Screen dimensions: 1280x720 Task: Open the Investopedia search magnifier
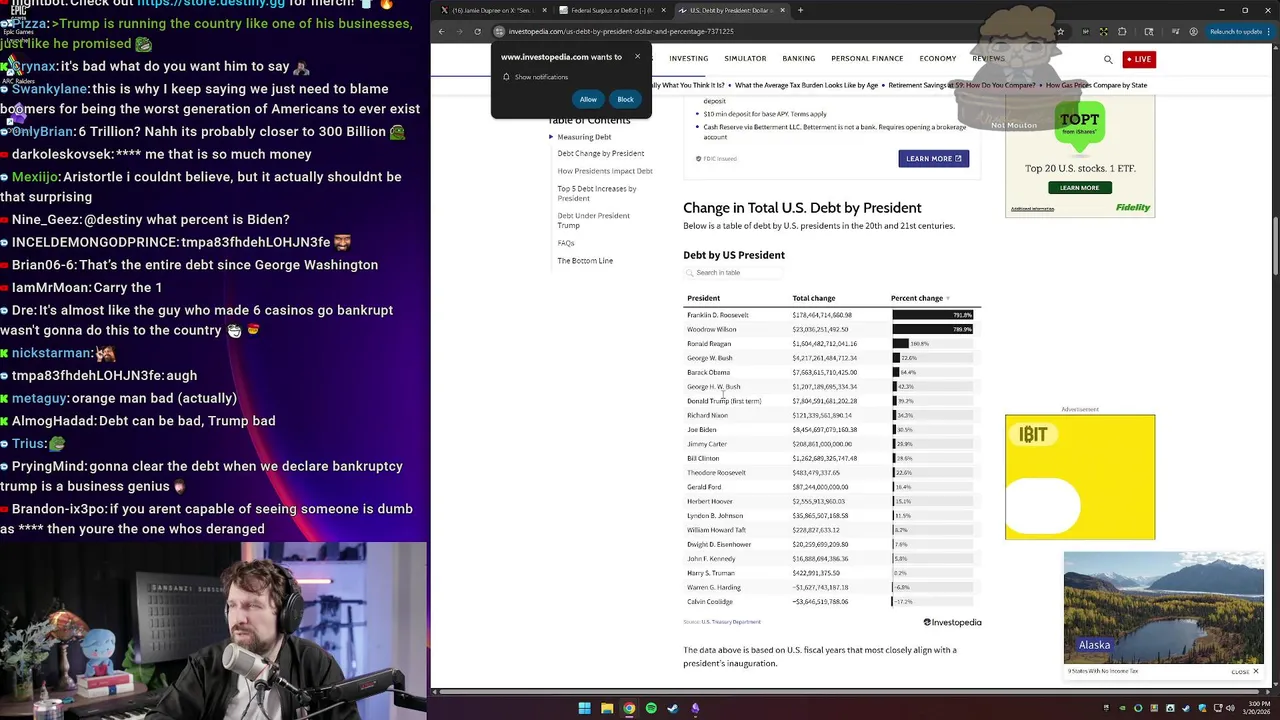point(1108,59)
